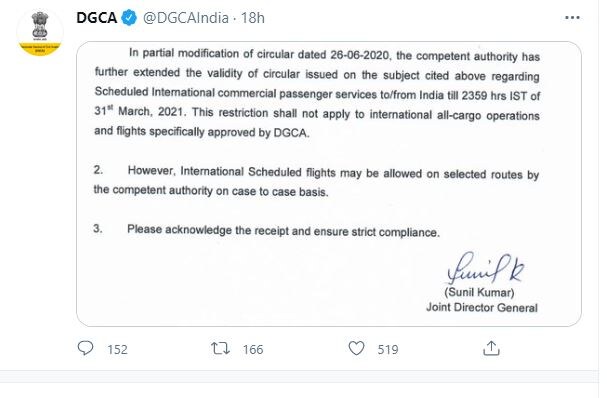Open the three-dot more options menu
This screenshot has width=607, height=398.
572,18
